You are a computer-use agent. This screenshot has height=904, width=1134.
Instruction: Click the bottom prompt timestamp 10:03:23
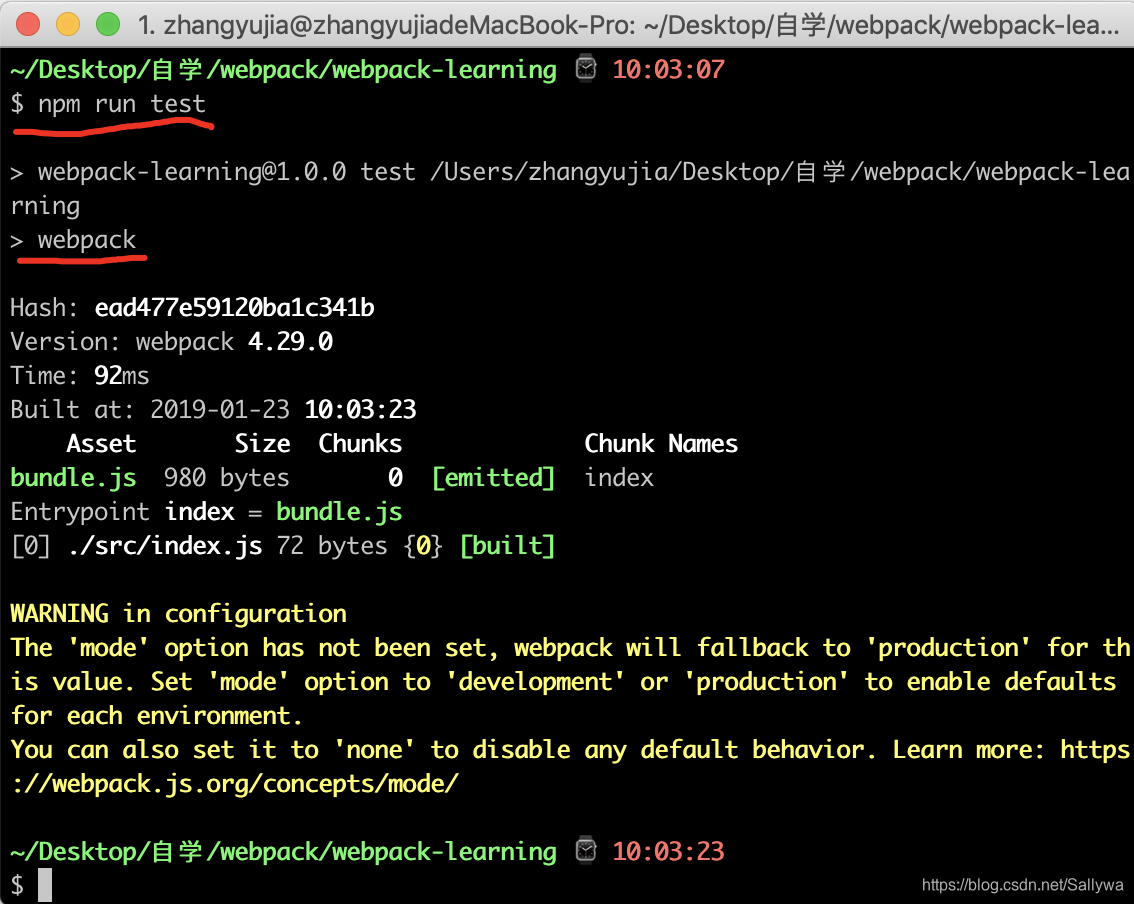668,851
